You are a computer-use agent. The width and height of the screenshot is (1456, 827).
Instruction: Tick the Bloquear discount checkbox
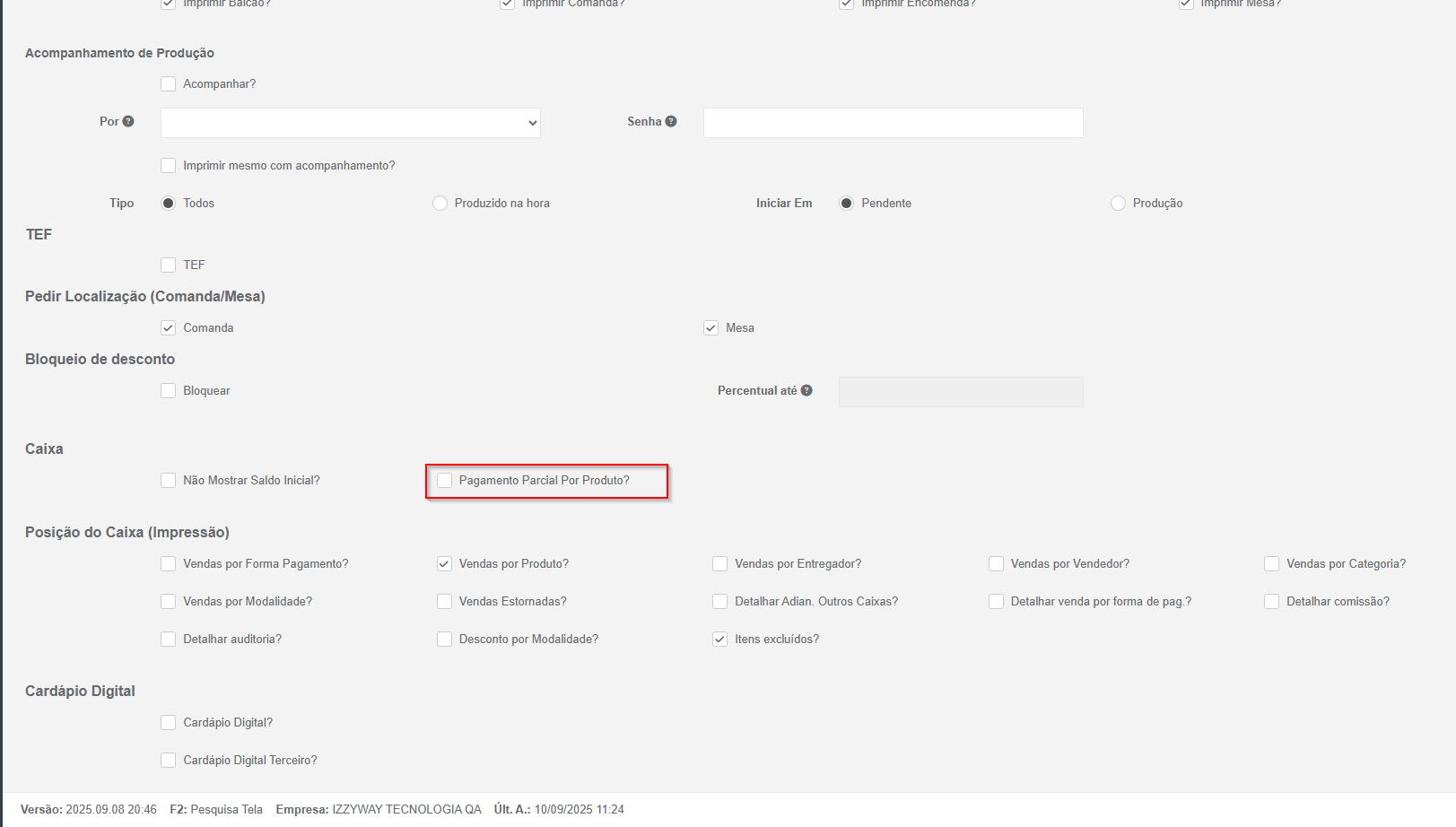(x=169, y=391)
